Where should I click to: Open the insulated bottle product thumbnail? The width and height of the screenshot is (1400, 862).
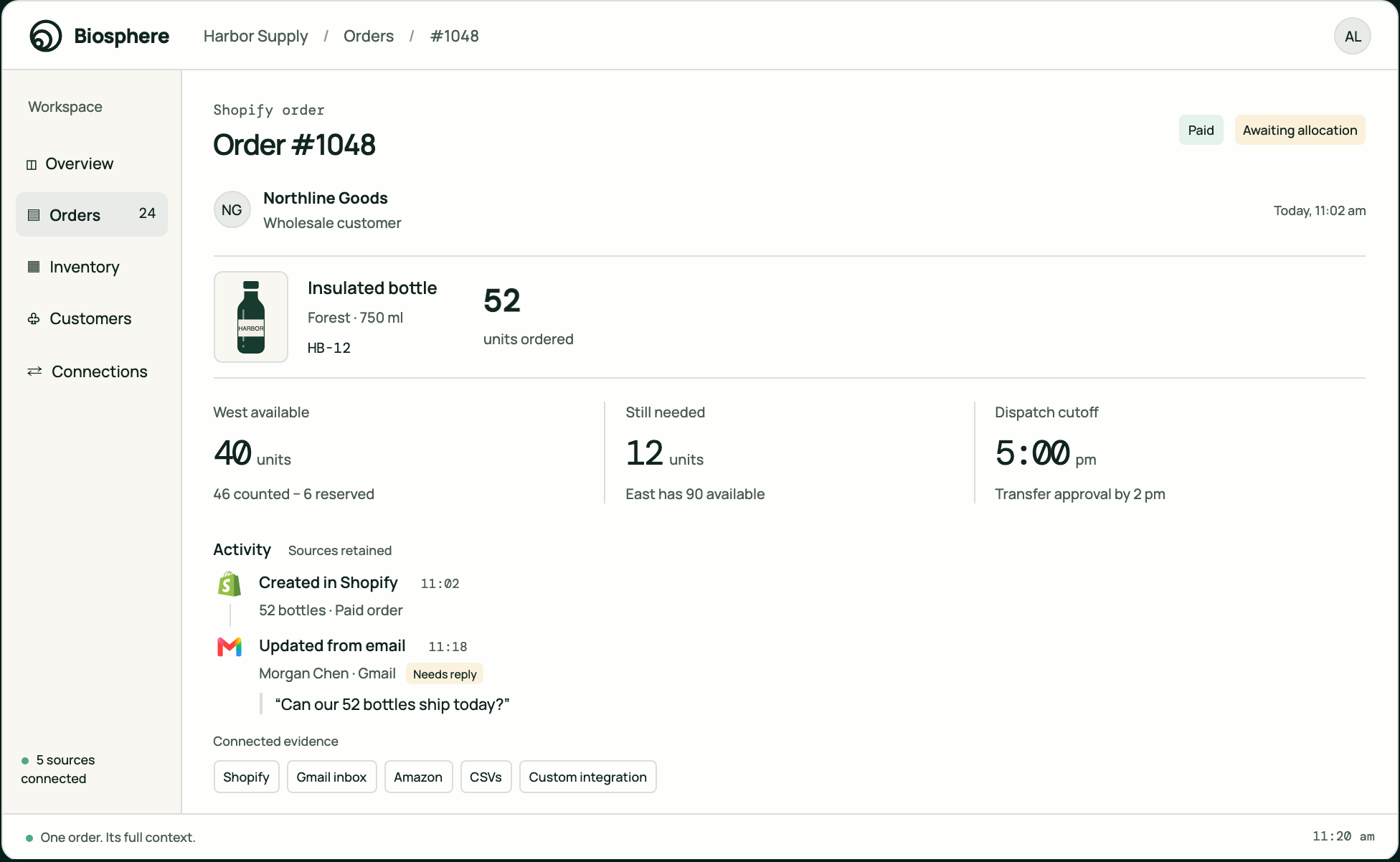pos(251,317)
